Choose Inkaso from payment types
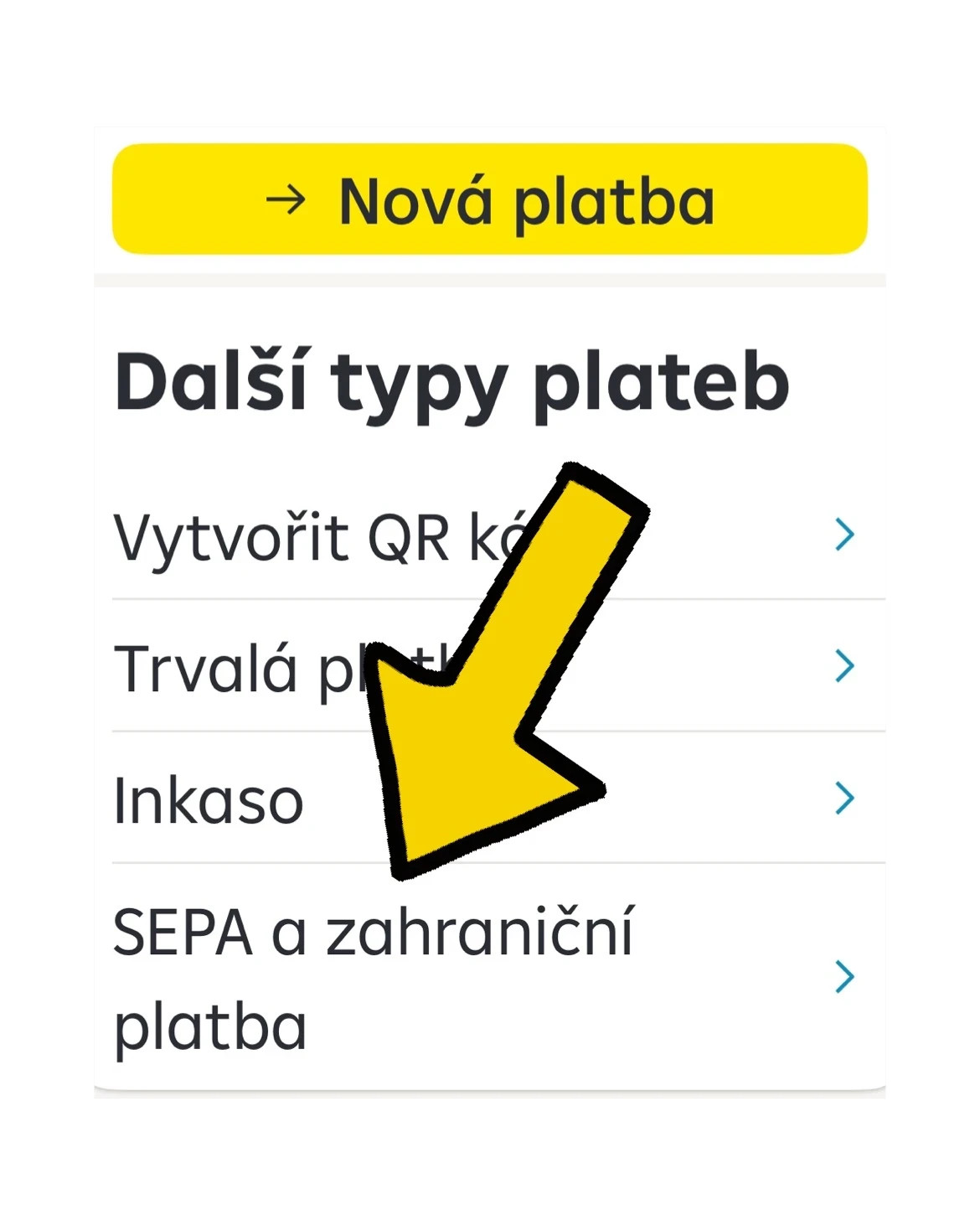980x1225 pixels. 209,801
